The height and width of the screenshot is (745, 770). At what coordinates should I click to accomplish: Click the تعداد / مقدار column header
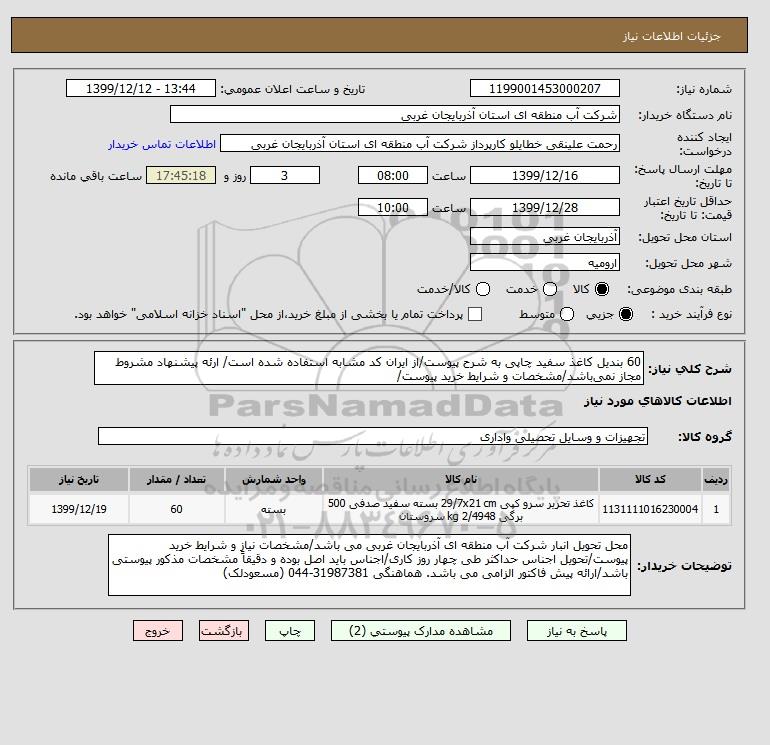[x=177, y=479]
